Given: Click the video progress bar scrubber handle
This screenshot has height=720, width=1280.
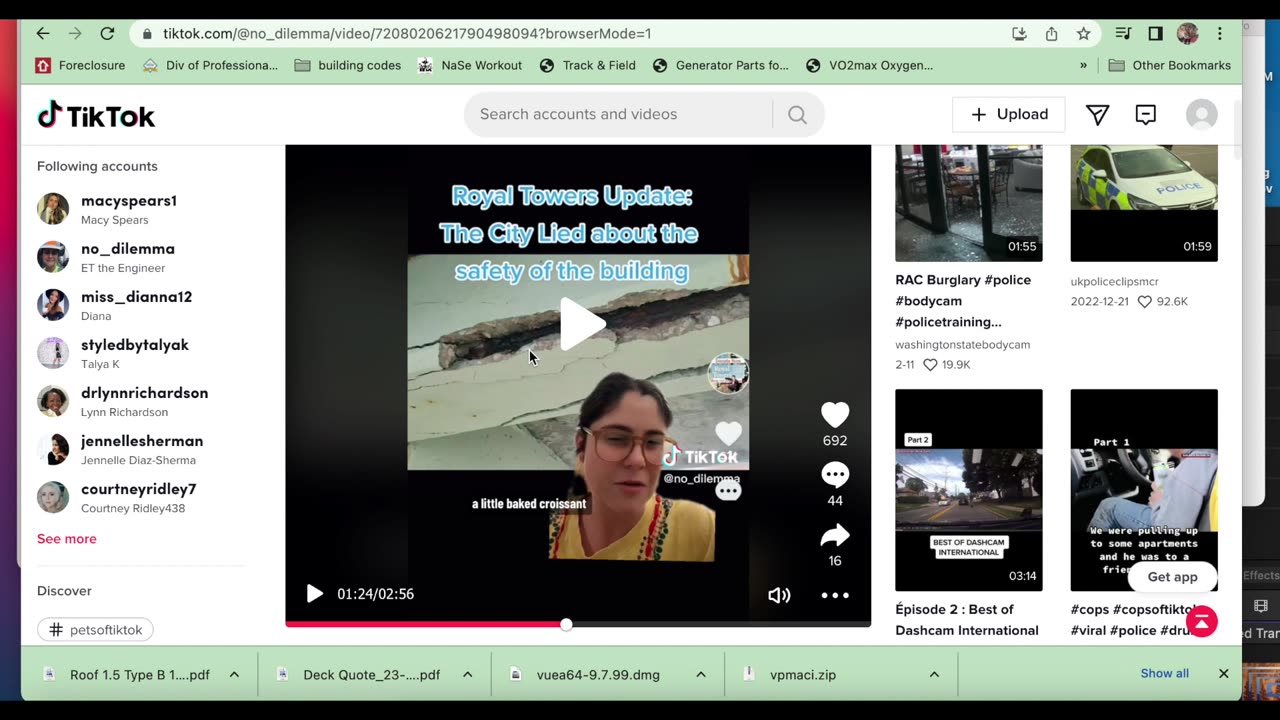Looking at the screenshot, I should click(566, 624).
